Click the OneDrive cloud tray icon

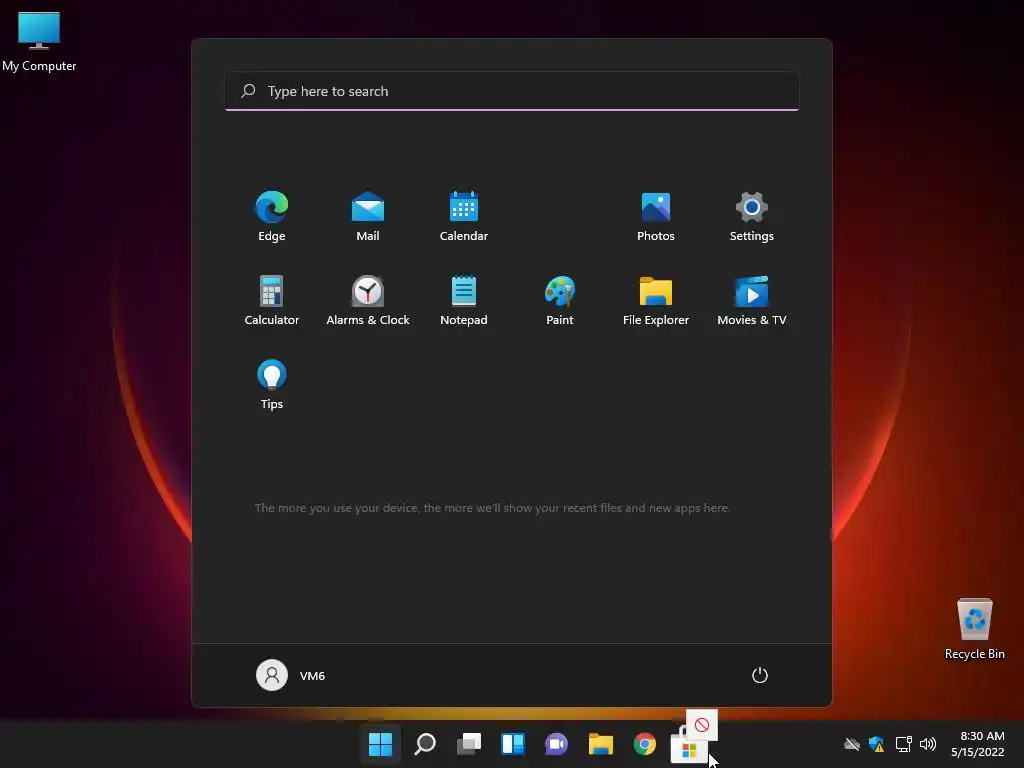coord(852,744)
